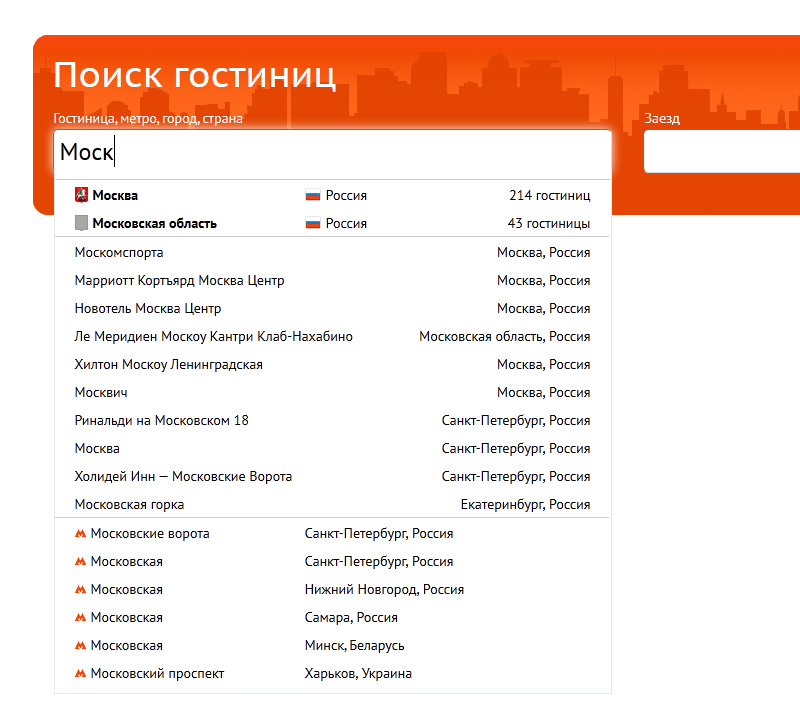Click metro icon beside Московский проспект
The image size is (800, 721).
(81, 674)
